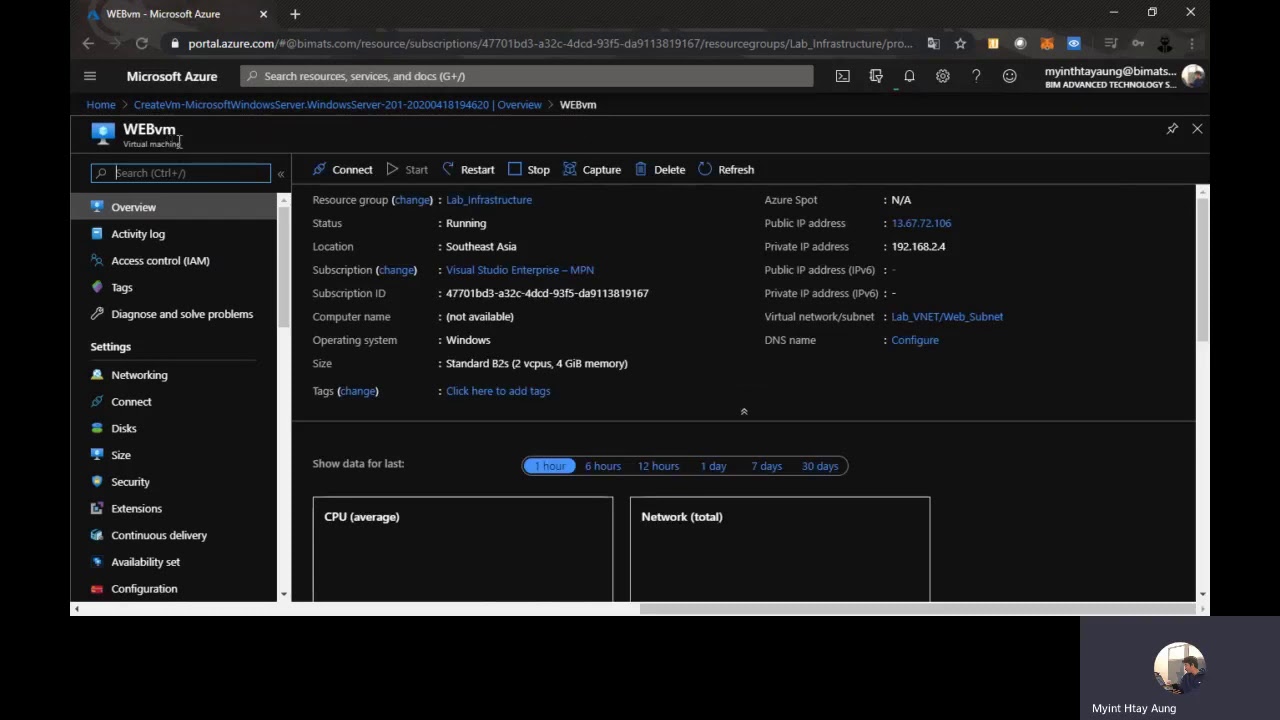Stop the virtual machine
The width and height of the screenshot is (1280, 720).
tap(529, 170)
